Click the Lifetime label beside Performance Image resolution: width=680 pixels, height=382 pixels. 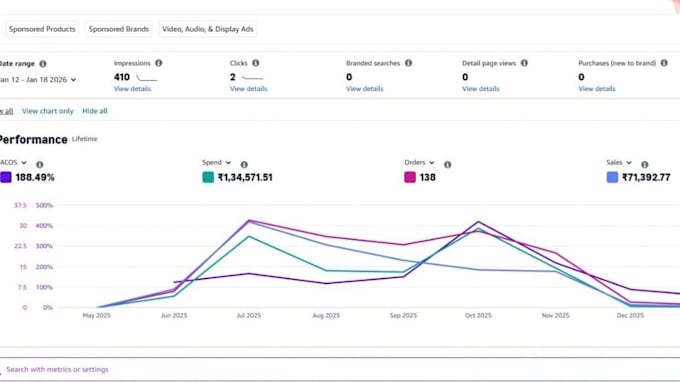(85, 139)
